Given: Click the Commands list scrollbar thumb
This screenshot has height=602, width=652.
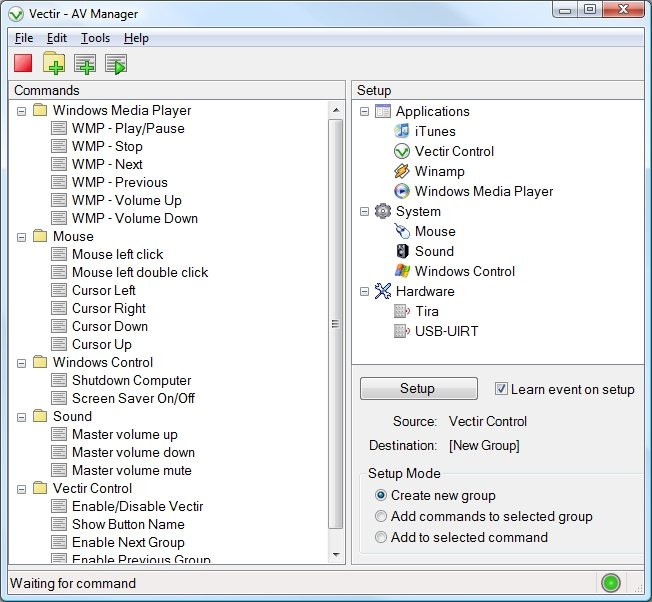Looking at the screenshot, I should point(336,324).
